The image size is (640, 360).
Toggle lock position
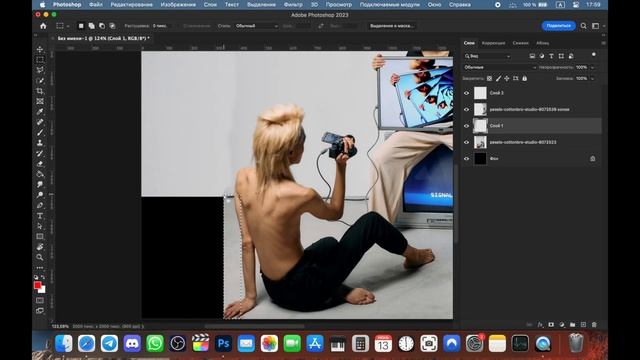tap(507, 78)
